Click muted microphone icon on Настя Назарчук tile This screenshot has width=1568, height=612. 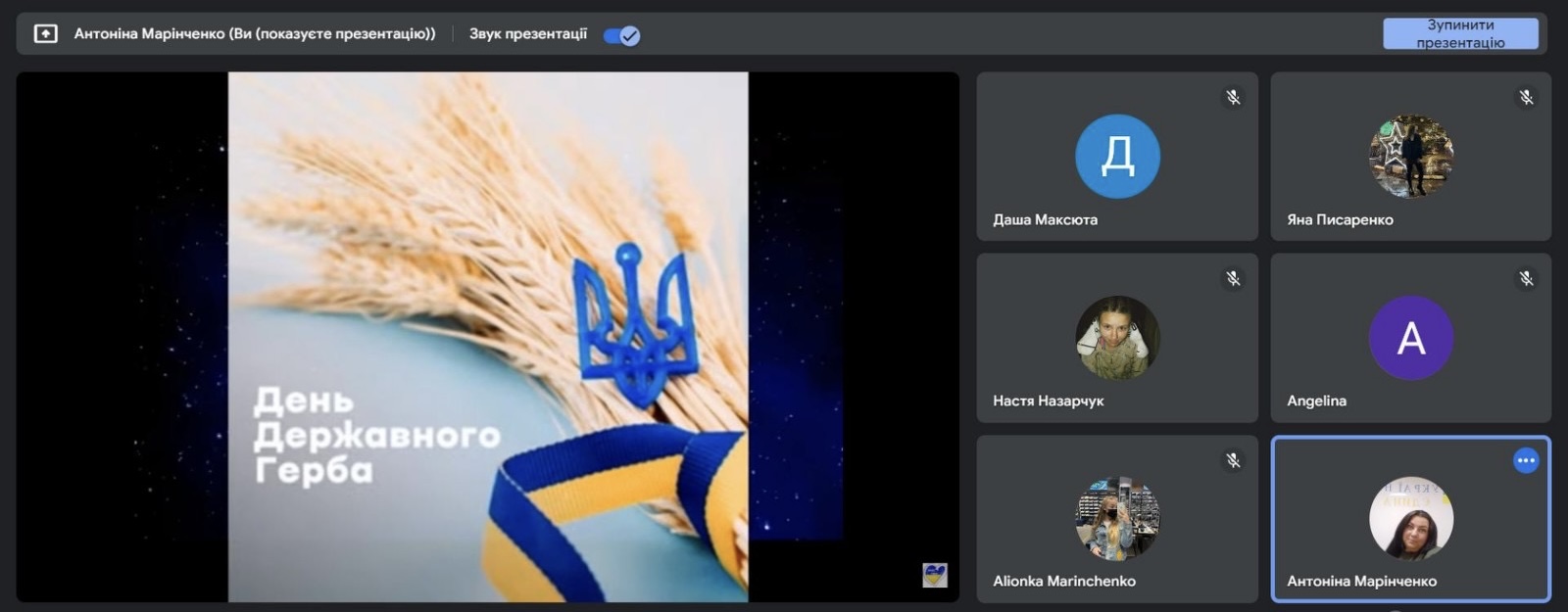coord(1233,279)
